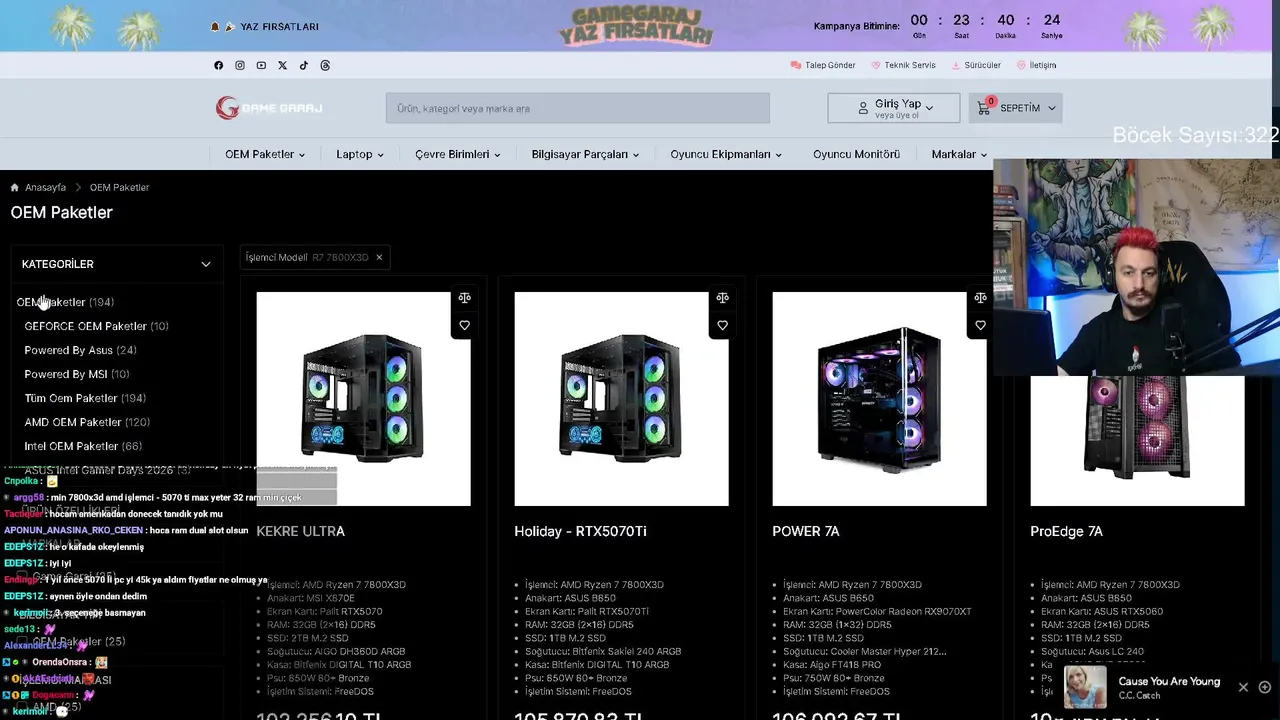Go to Anasayfa in the breadcrumb

pyautogui.click(x=46, y=187)
